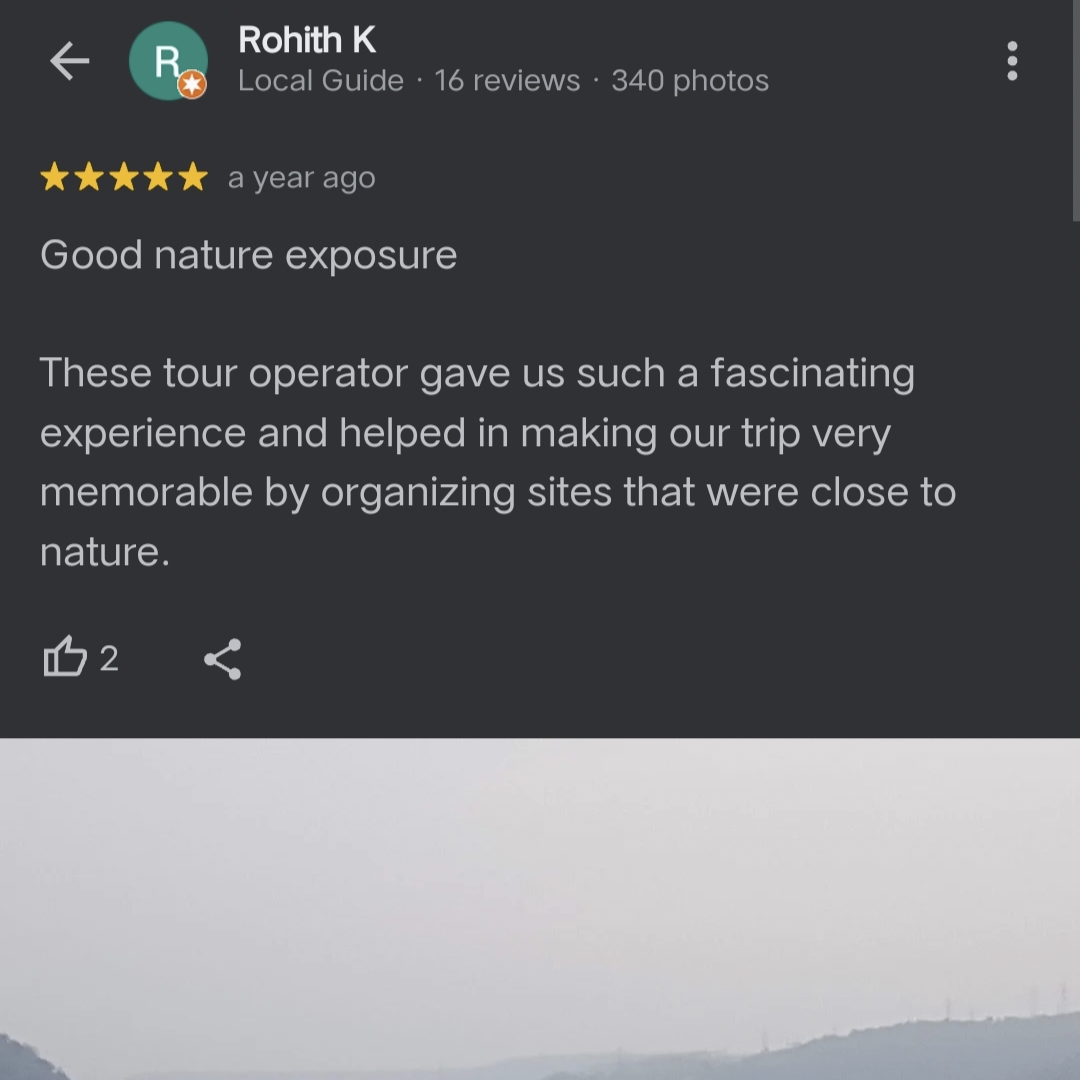Click the second yellow rating star
The width and height of the screenshot is (1080, 1080).
pyautogui.click(x=90, y=176)
